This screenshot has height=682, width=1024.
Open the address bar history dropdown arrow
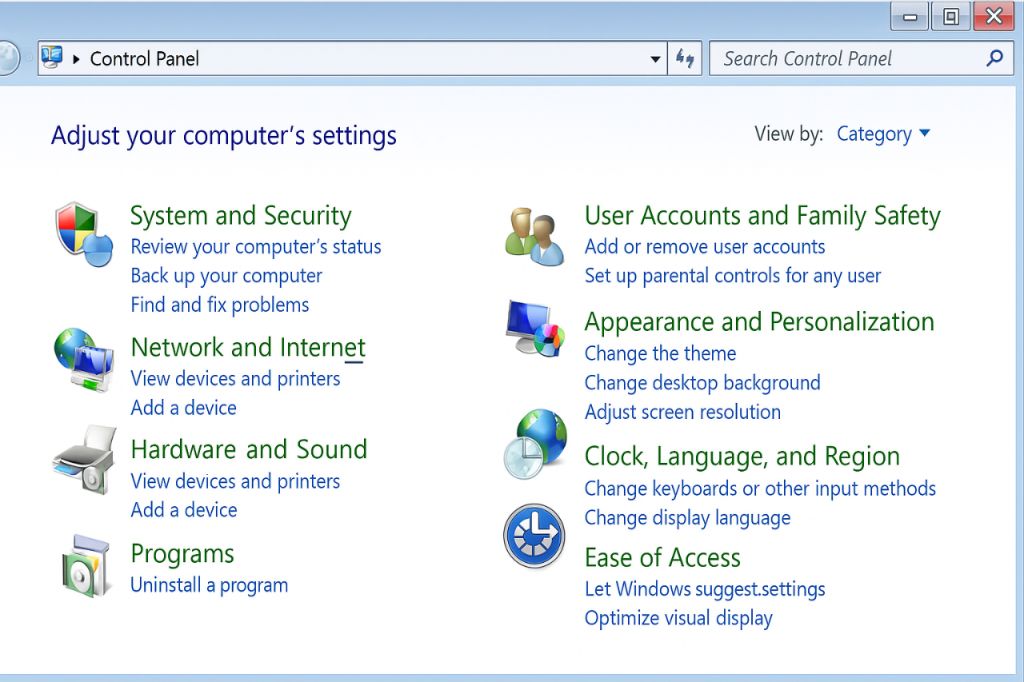(x=655, y=59)
